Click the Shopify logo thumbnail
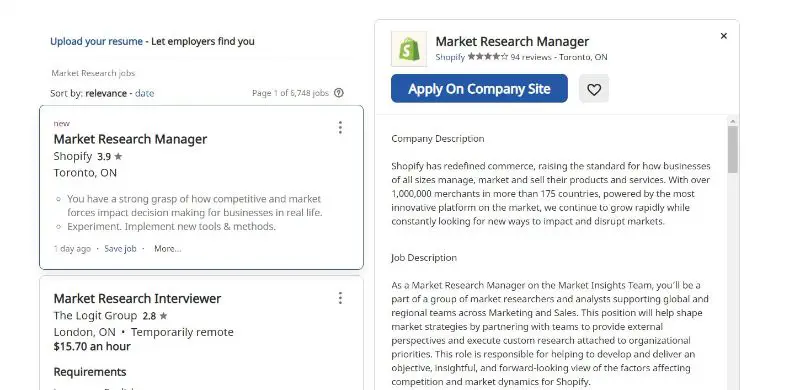800x390 pixels. pyautogui.click(x=409, y=48)
